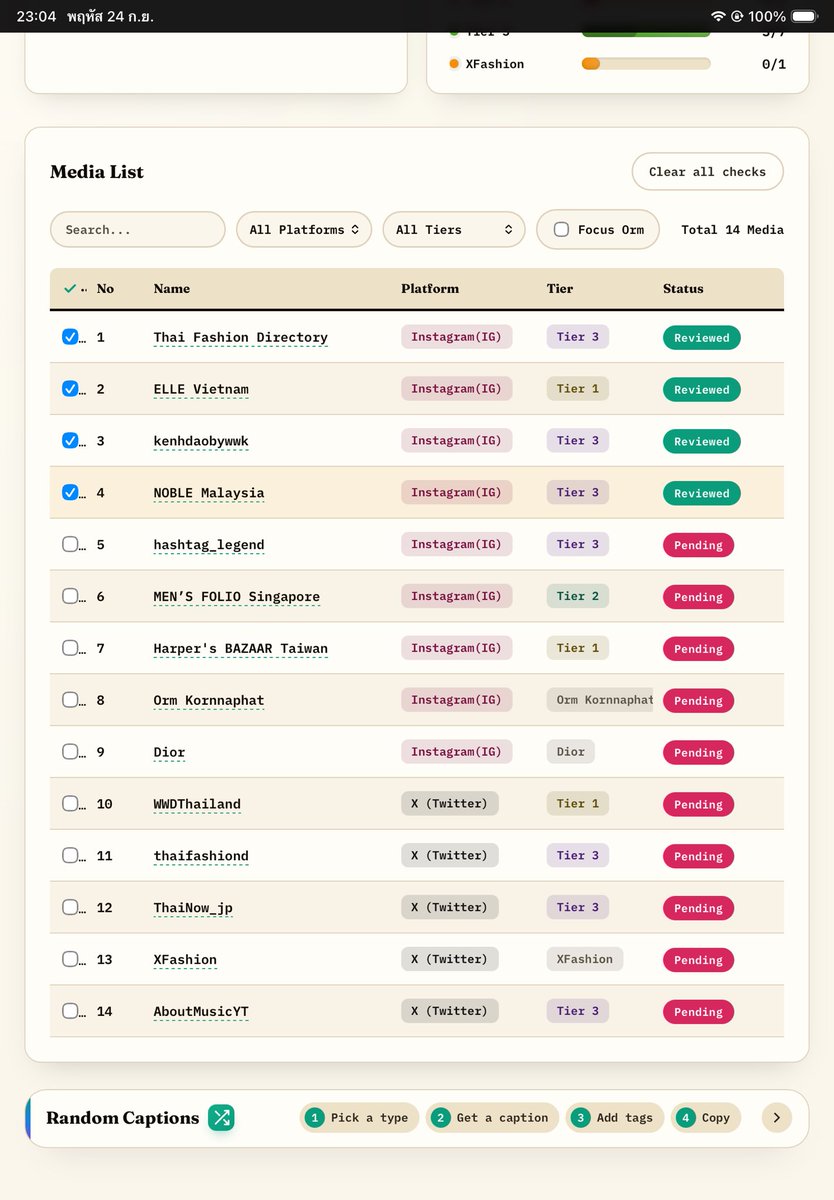
Task: Open the Dior name link
Action: pyautogui.click(x=169, y=753)
